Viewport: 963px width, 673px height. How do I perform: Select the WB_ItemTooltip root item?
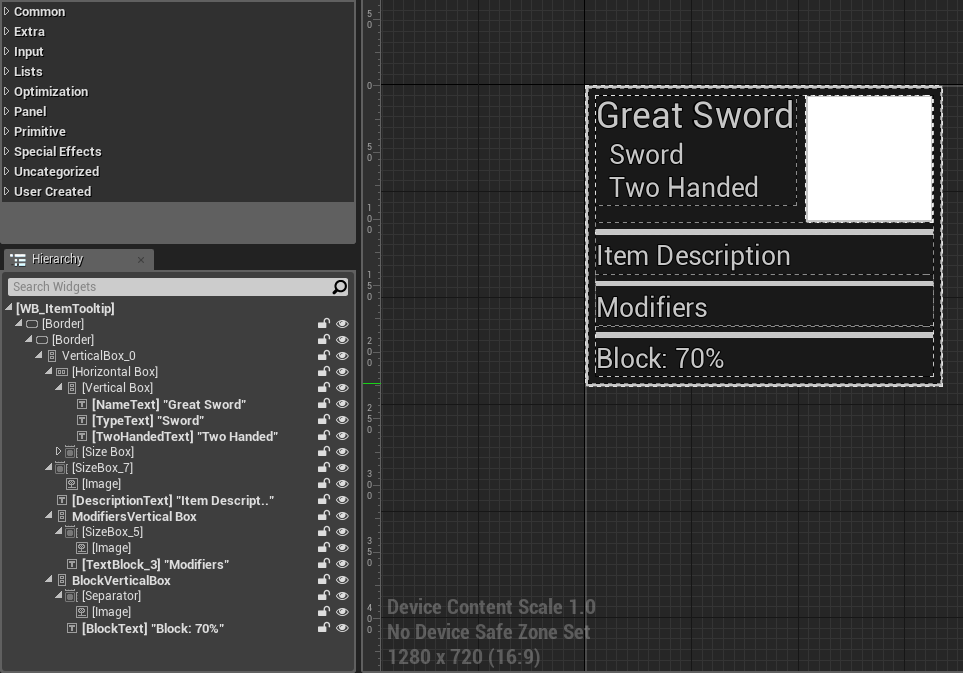(65, 308)
